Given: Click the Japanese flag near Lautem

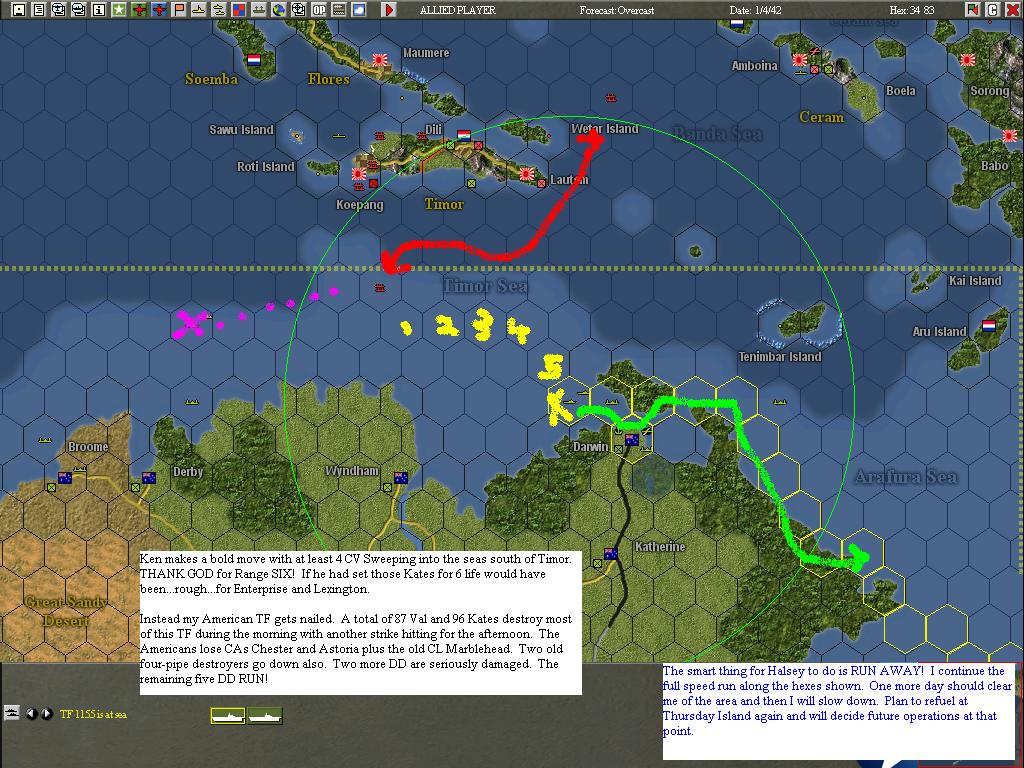Looking at the screenshot, I should 527,174.
